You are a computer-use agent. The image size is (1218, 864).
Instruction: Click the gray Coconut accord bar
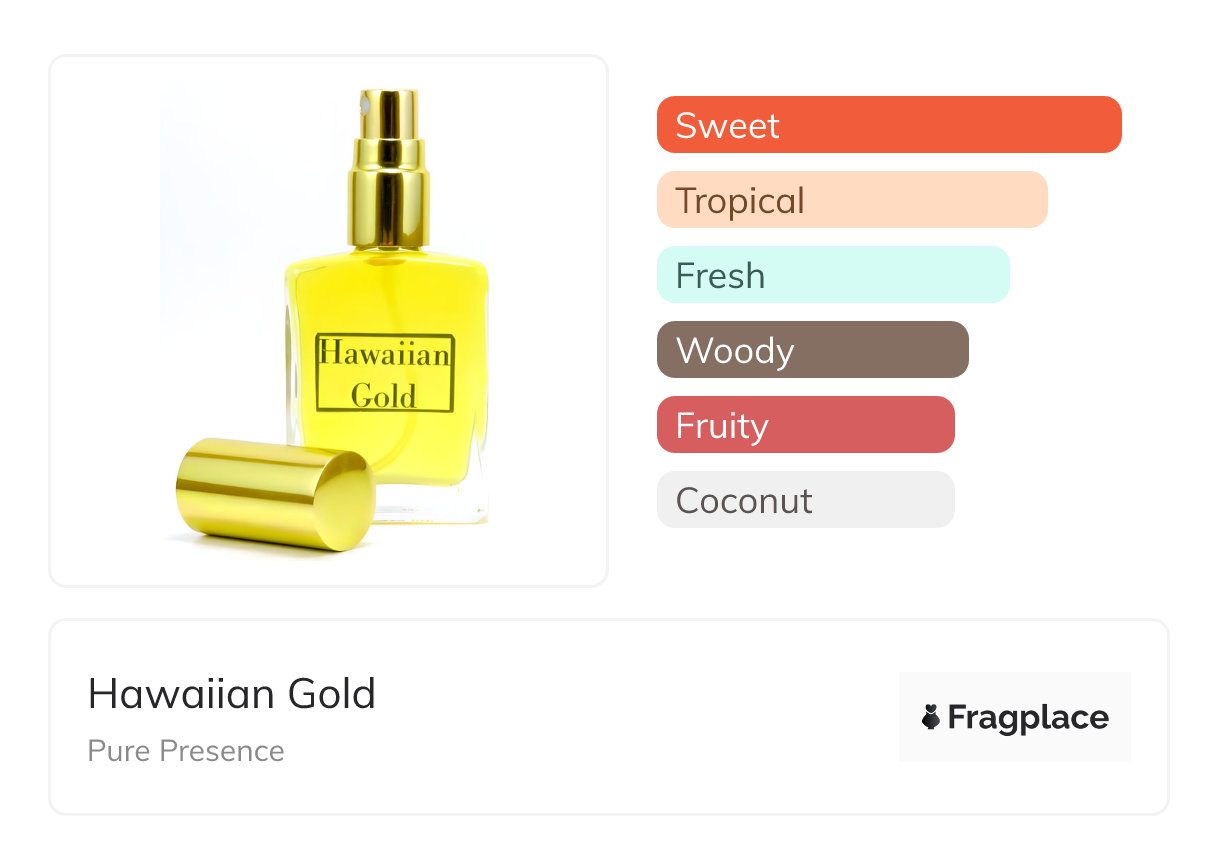tap(805, 500)
